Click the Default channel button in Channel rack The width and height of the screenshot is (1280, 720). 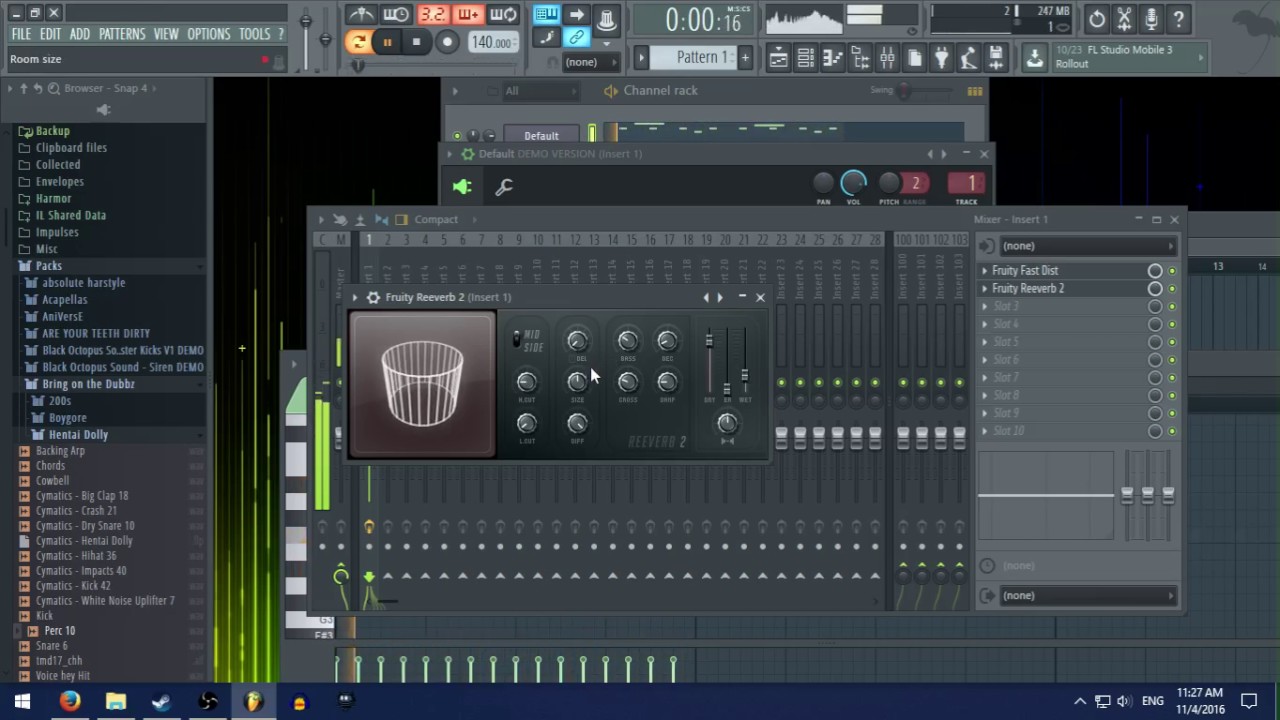(541, 136)
